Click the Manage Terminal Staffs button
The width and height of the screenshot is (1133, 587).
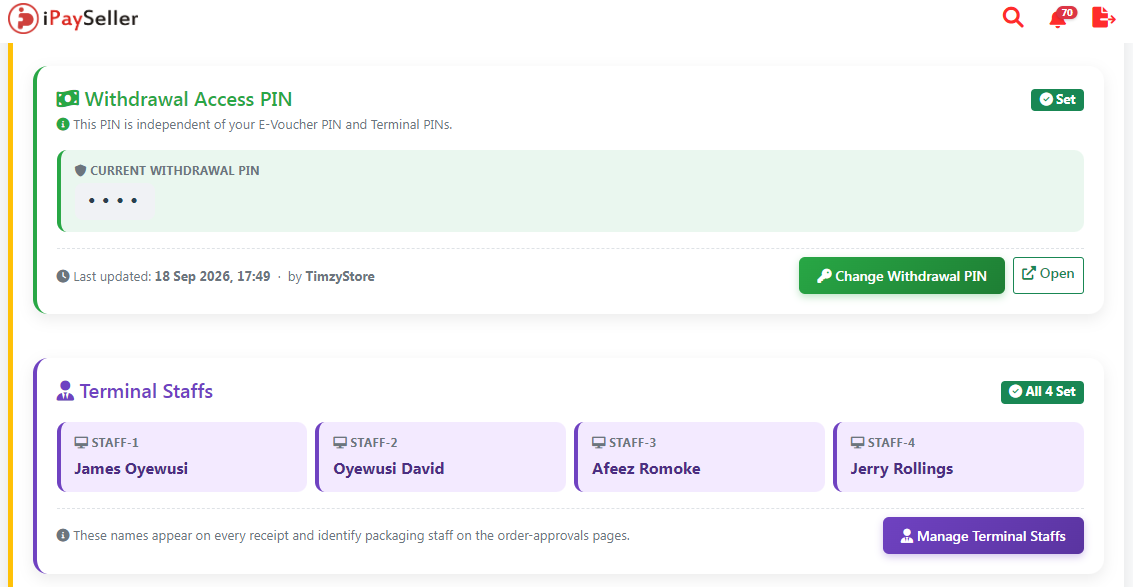pos(983,536)
